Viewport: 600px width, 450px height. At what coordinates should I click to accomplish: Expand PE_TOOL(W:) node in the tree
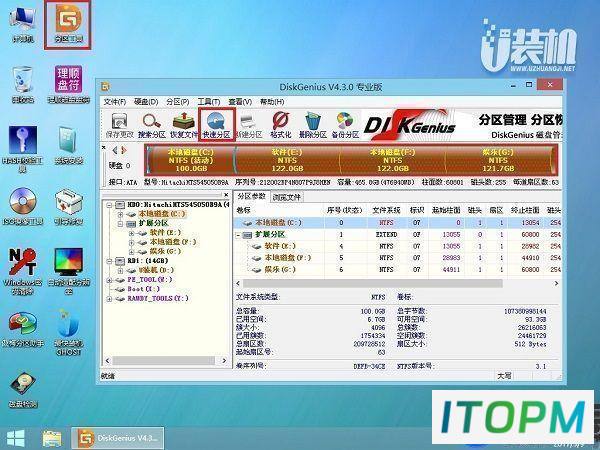point(109,280)
